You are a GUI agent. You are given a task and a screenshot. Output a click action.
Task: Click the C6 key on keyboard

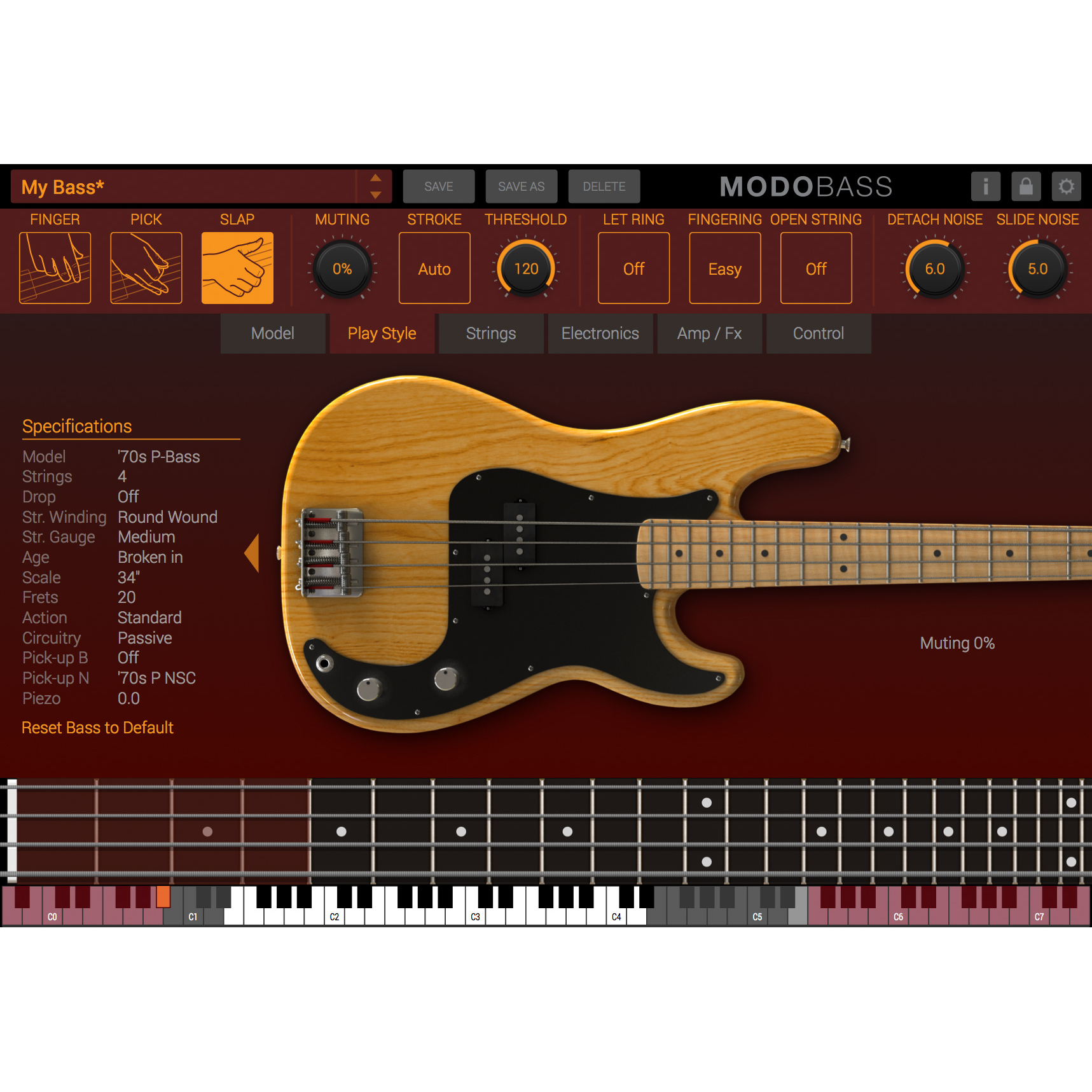coord(898,916)
